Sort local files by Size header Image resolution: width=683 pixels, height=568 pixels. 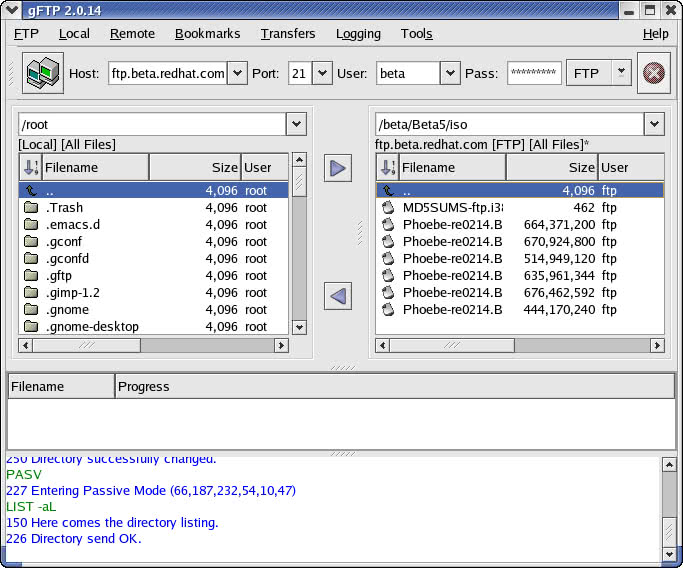[195, 167]
